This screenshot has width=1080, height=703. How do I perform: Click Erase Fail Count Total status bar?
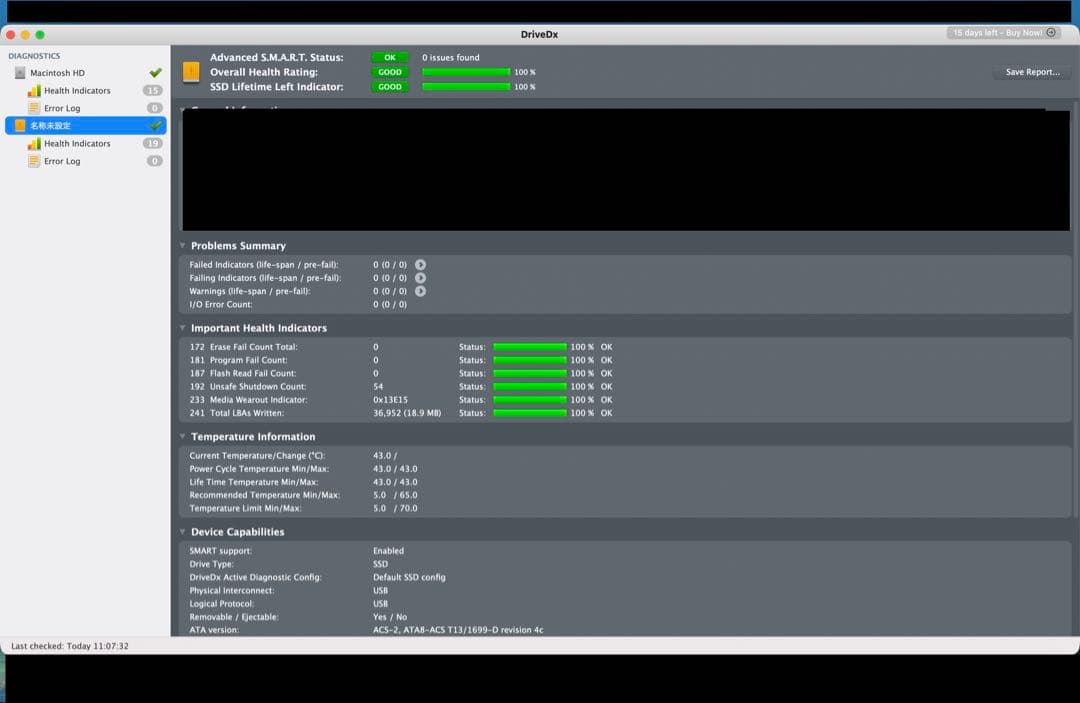coord(530,347)
